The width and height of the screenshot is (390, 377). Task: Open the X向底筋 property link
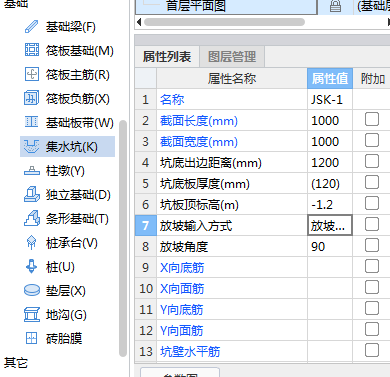(182, 268)
